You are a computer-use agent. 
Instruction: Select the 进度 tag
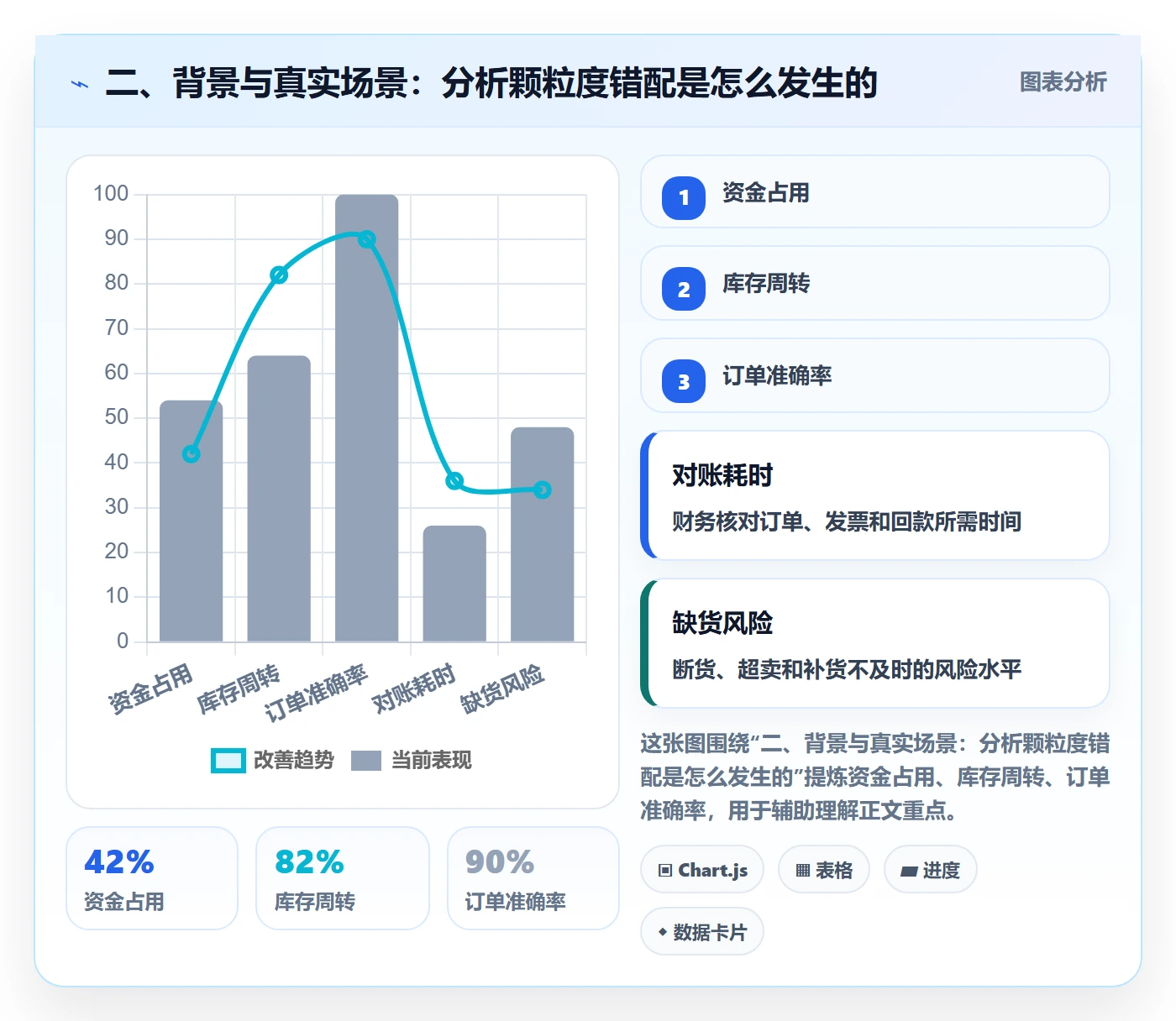point(931,870)
